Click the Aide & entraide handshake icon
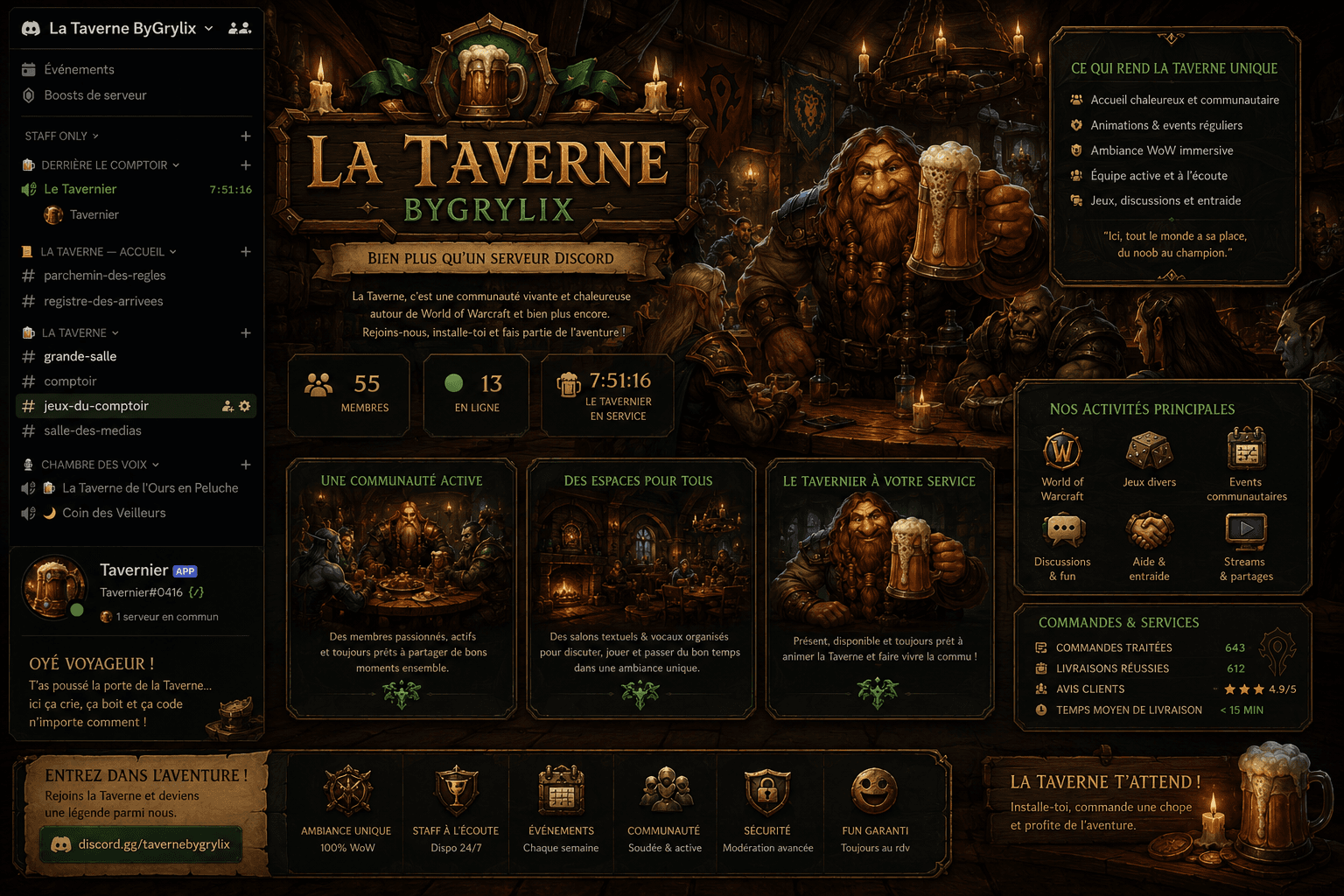 point(1149,530)
